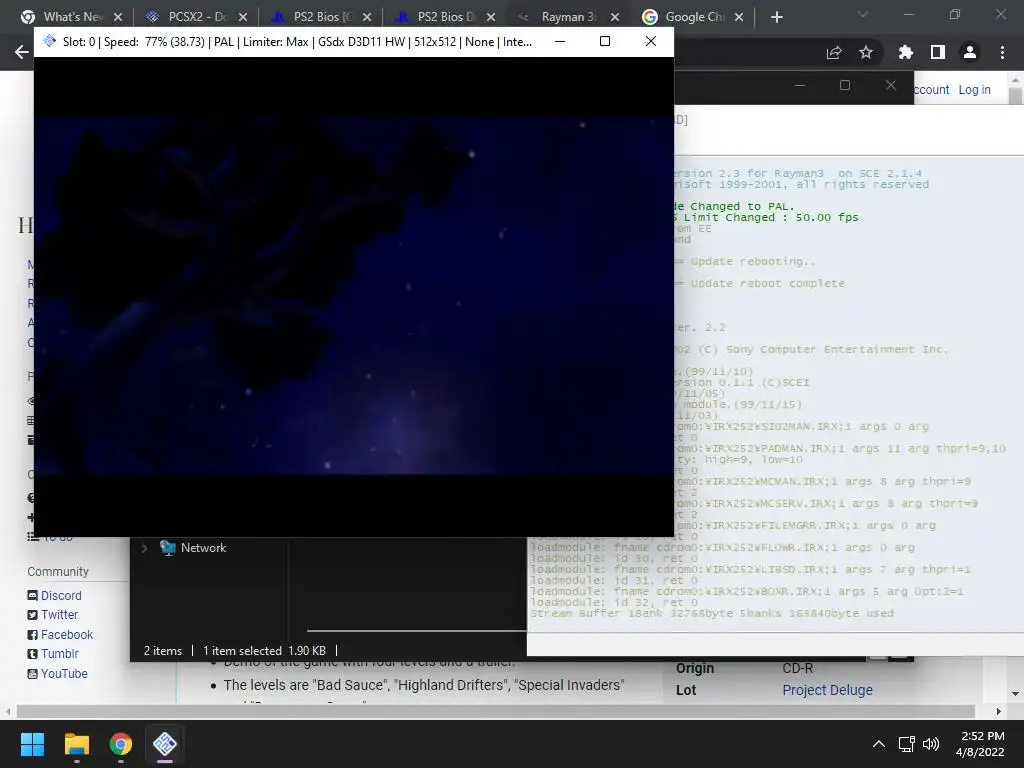Open the Discord community link

click(x=61, y=596)
